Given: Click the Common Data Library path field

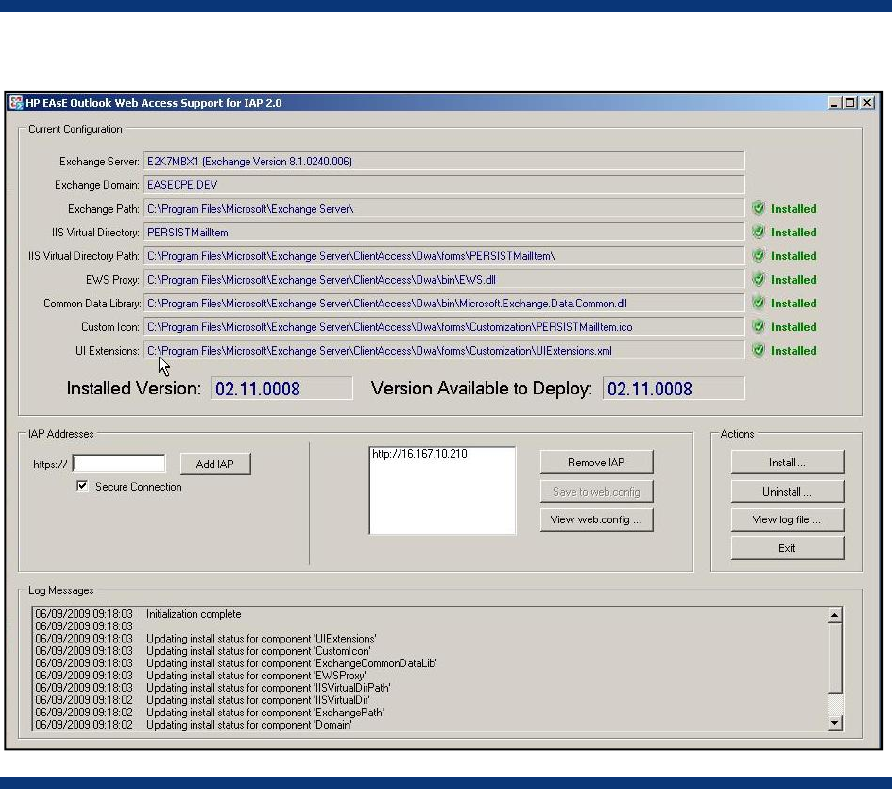Looking at the screenshot, I should point(443,303).
